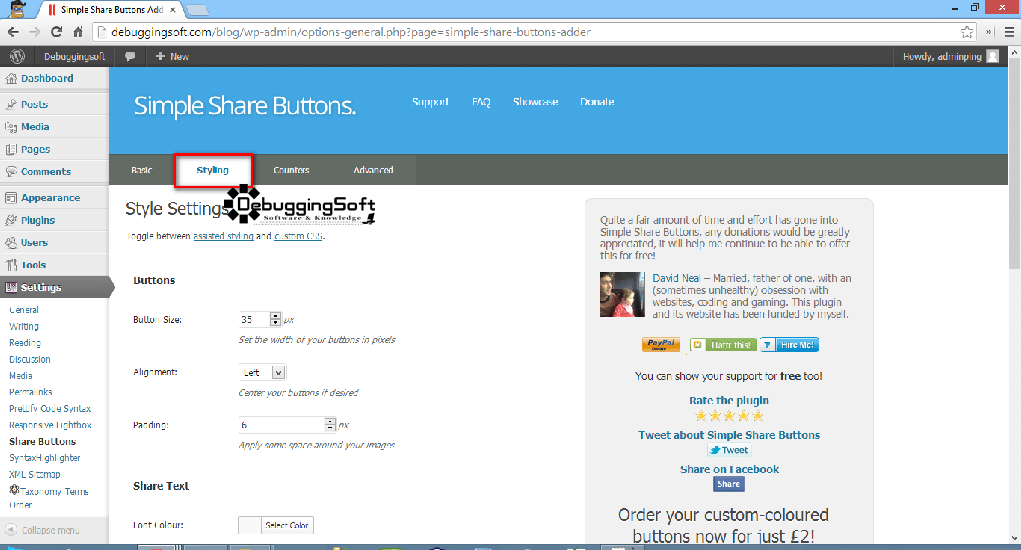This screenshot has width=1021, height=550.
Task: Open the Permalinks settings submenu
Action: (31, 392)
